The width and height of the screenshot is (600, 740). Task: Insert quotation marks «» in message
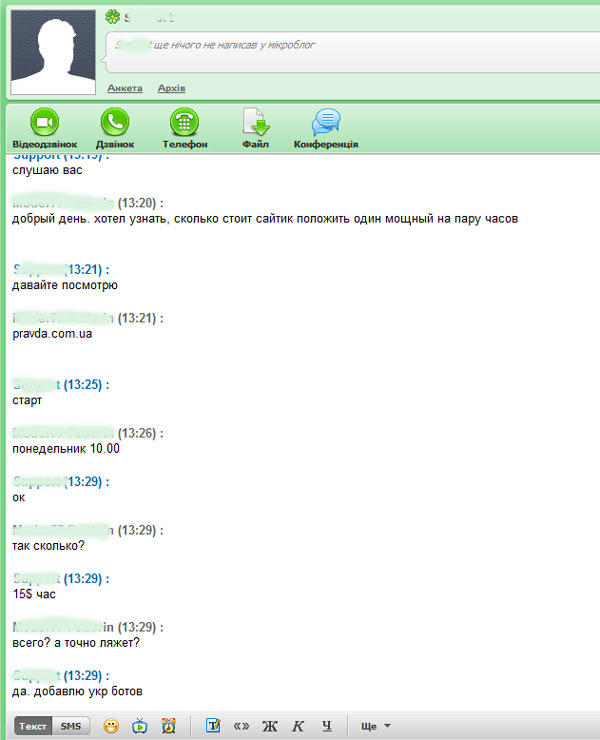tap(241, 726)
